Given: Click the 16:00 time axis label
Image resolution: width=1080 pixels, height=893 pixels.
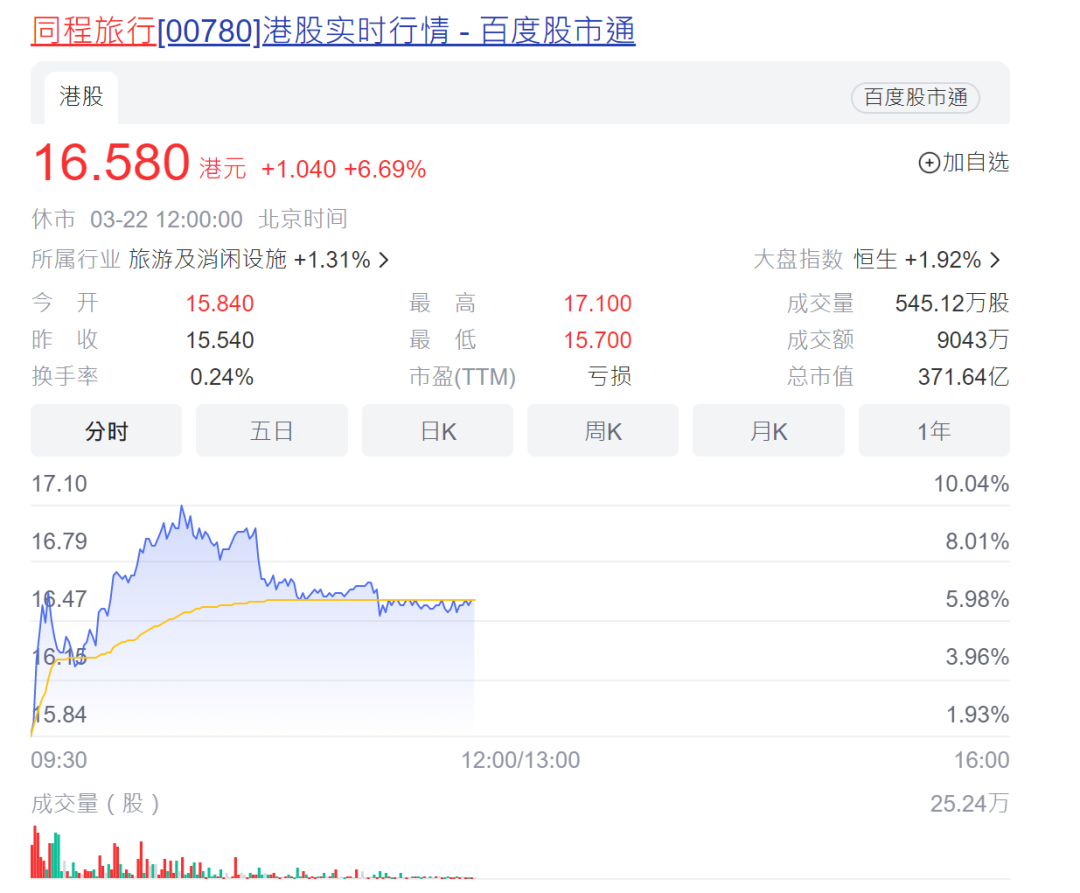Looking at the screenshot, I should (x=982, y=760).
